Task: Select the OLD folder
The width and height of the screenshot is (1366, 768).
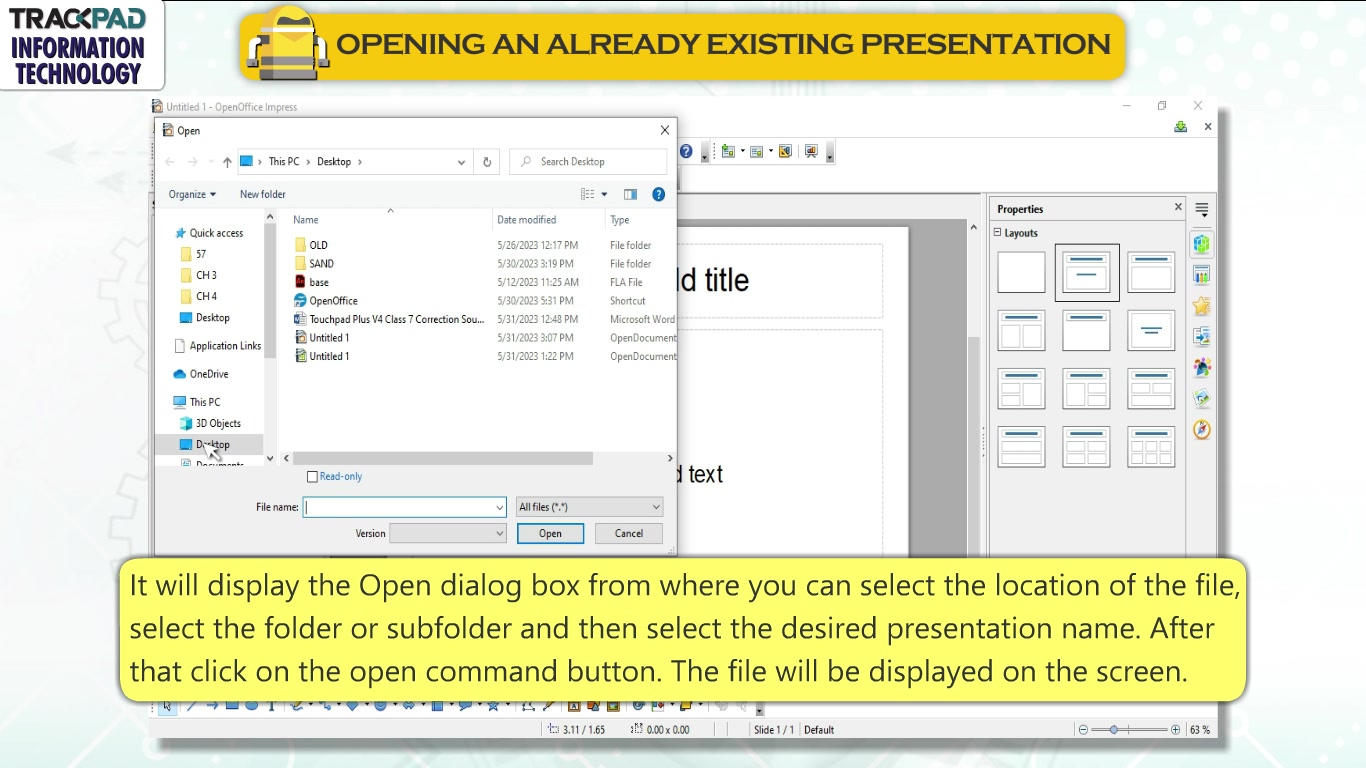Action: pyautogui.click(x=319, y=245)
